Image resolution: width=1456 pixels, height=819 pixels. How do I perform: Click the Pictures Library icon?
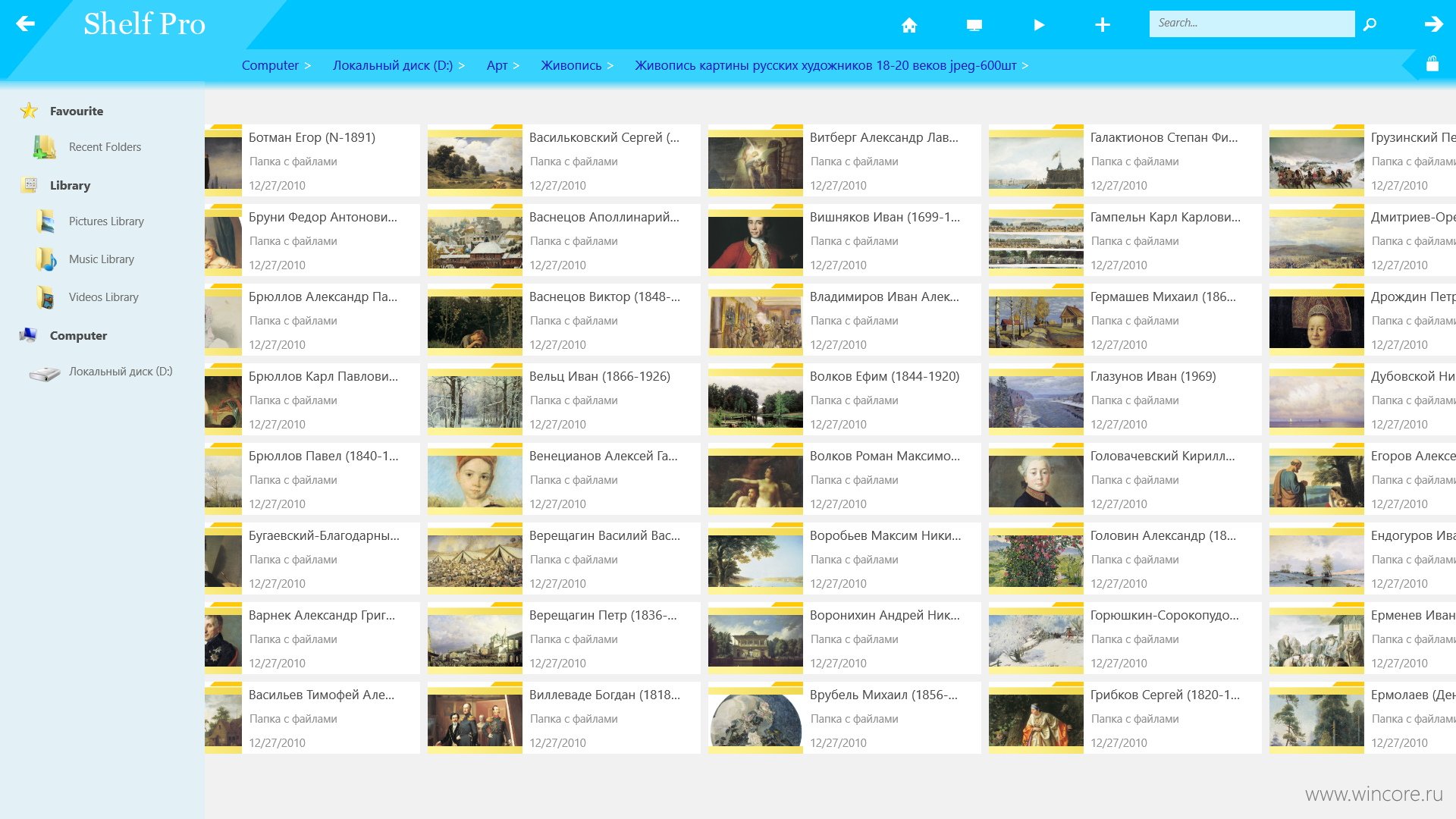(45, 221)
